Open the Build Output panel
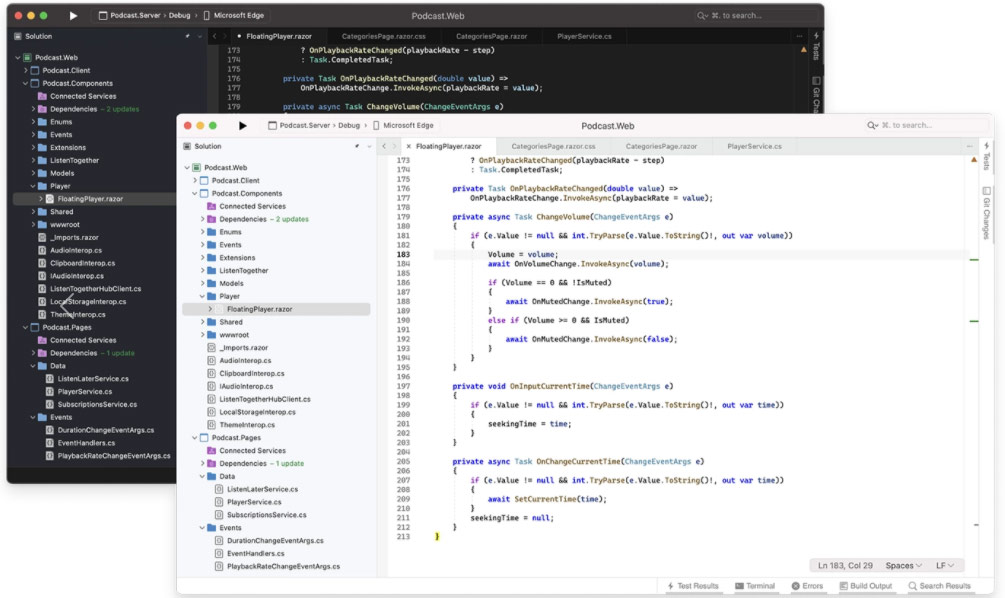Image resolution: width=1005 pixels, height=598 pixels. click(866, 586)
